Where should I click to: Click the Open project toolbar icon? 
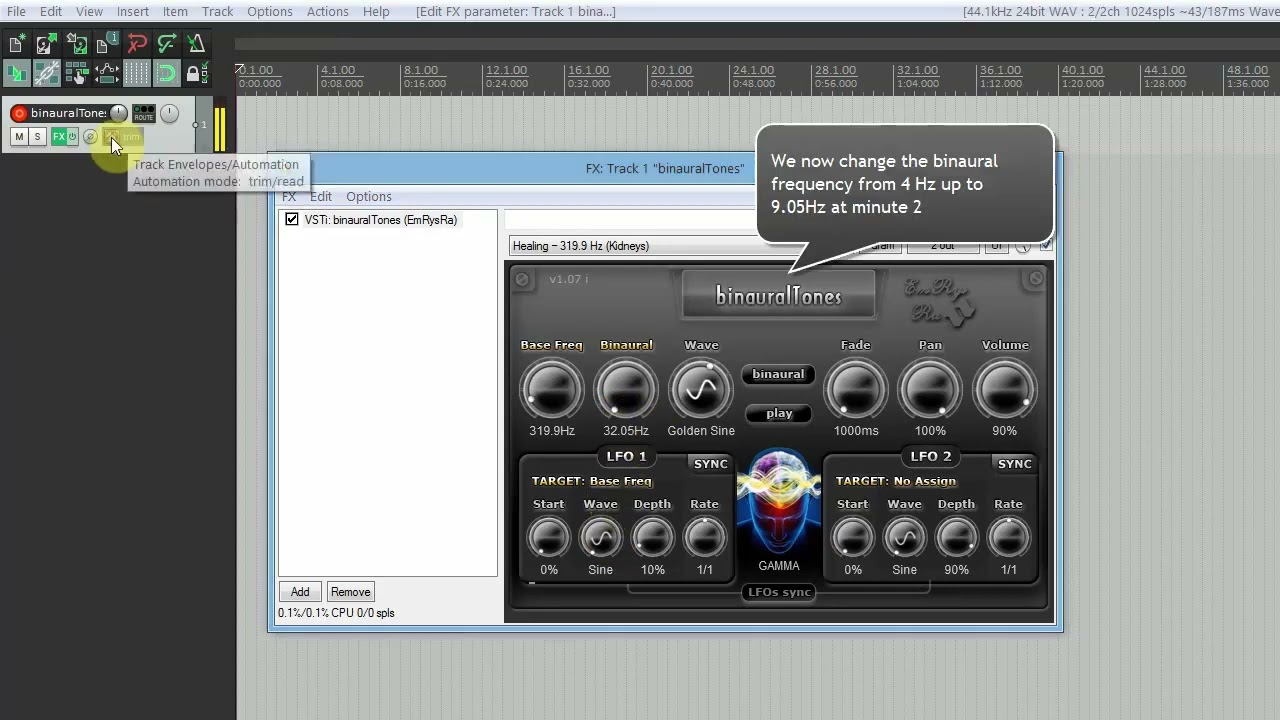click(x=46, y=43)
